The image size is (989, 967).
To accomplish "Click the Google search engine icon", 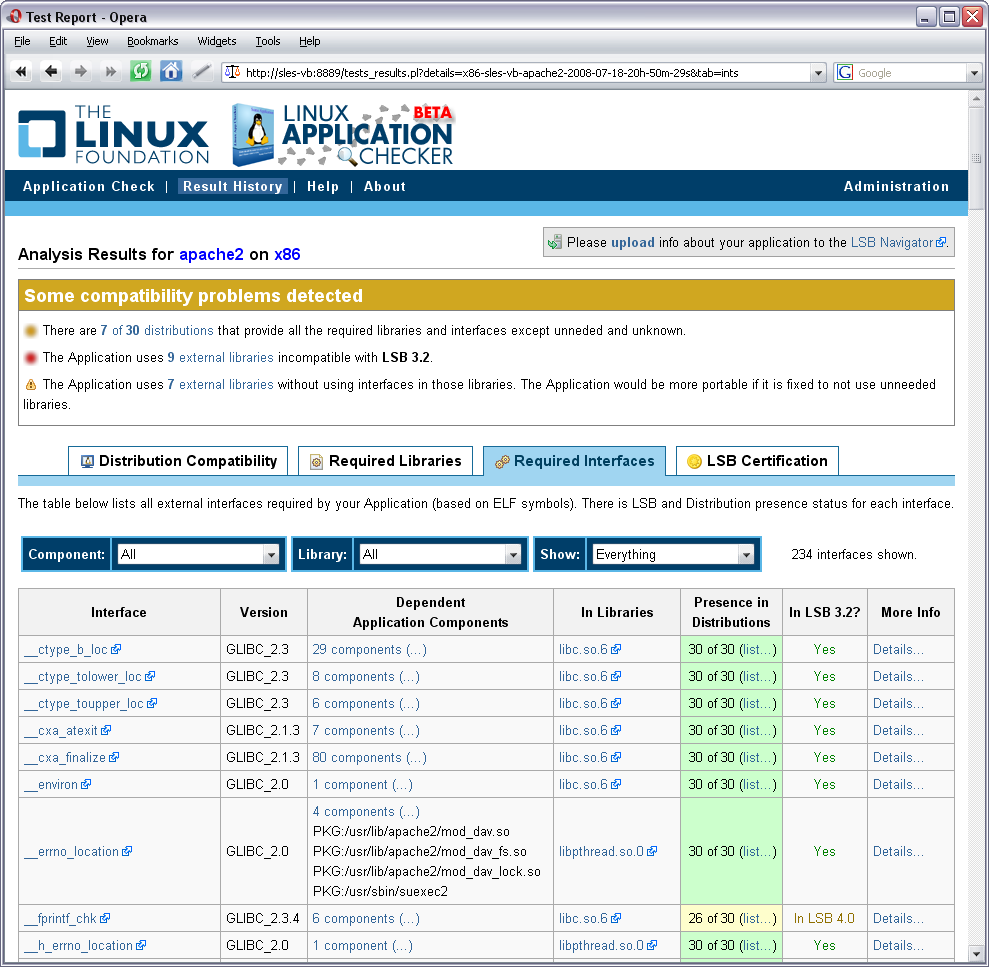I will (x=845, y=73).
